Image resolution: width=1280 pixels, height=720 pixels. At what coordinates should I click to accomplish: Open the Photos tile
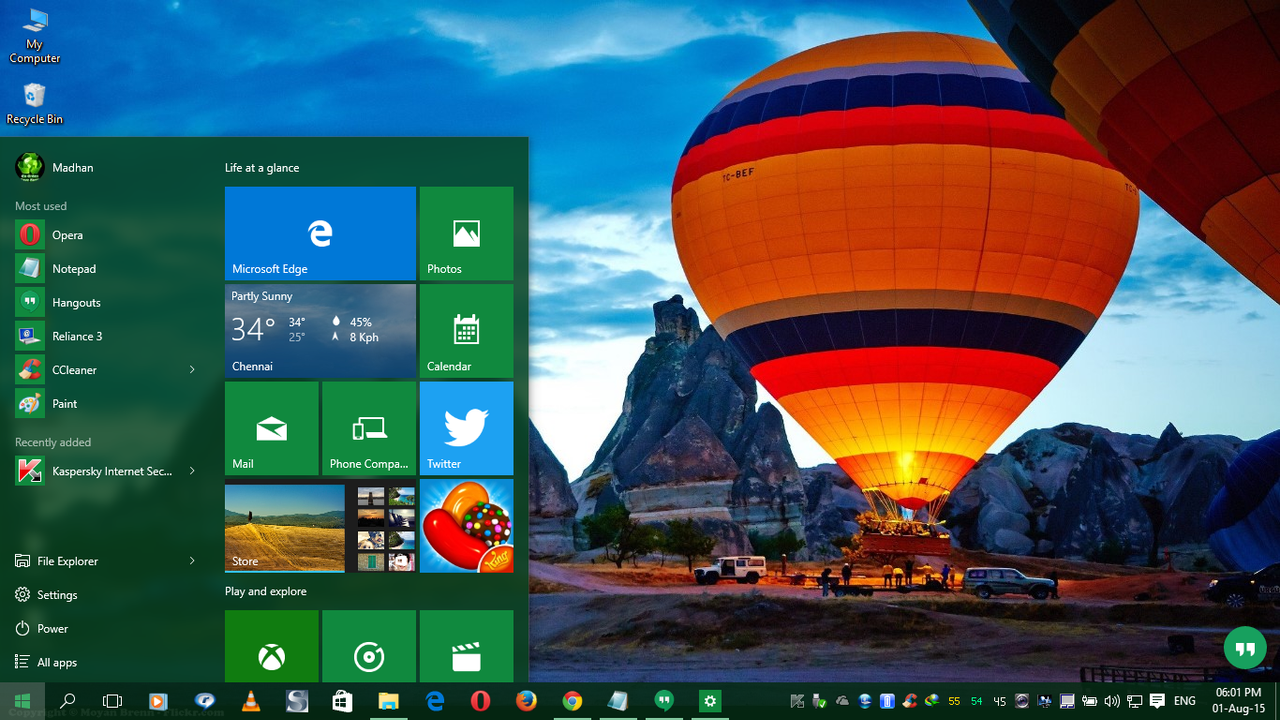point(466,233)
